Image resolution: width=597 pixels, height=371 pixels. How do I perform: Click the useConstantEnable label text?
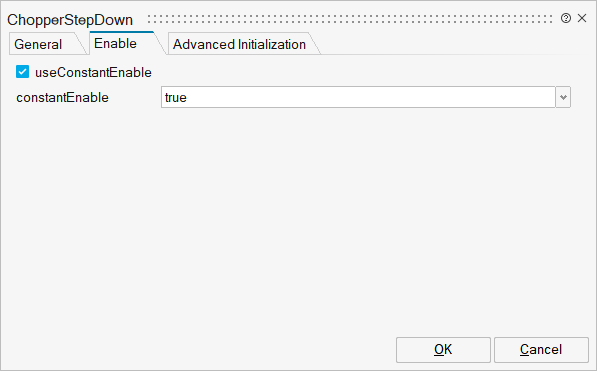[93, 72]
